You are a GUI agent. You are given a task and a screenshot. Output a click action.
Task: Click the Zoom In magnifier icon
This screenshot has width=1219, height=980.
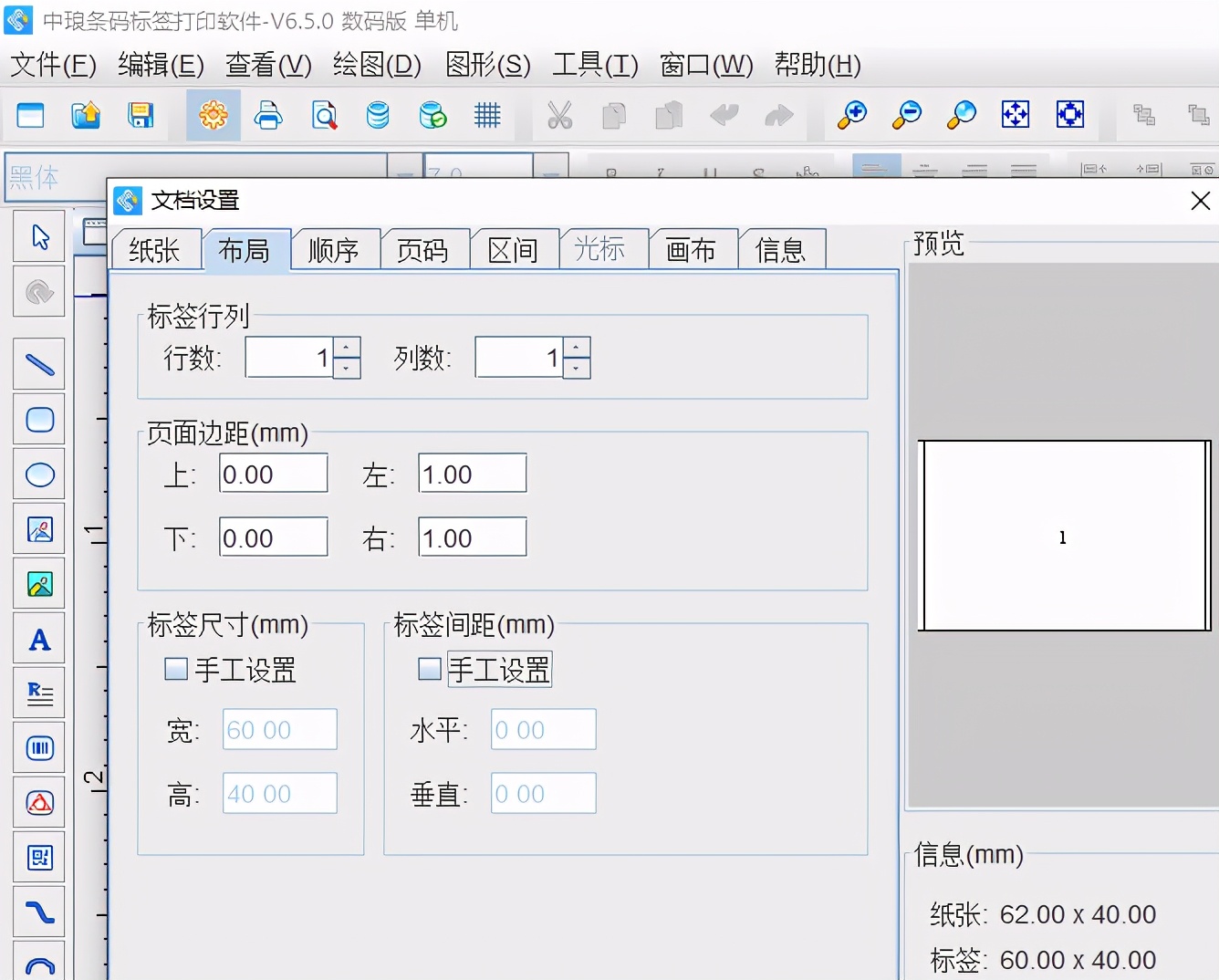click(851, 115)
